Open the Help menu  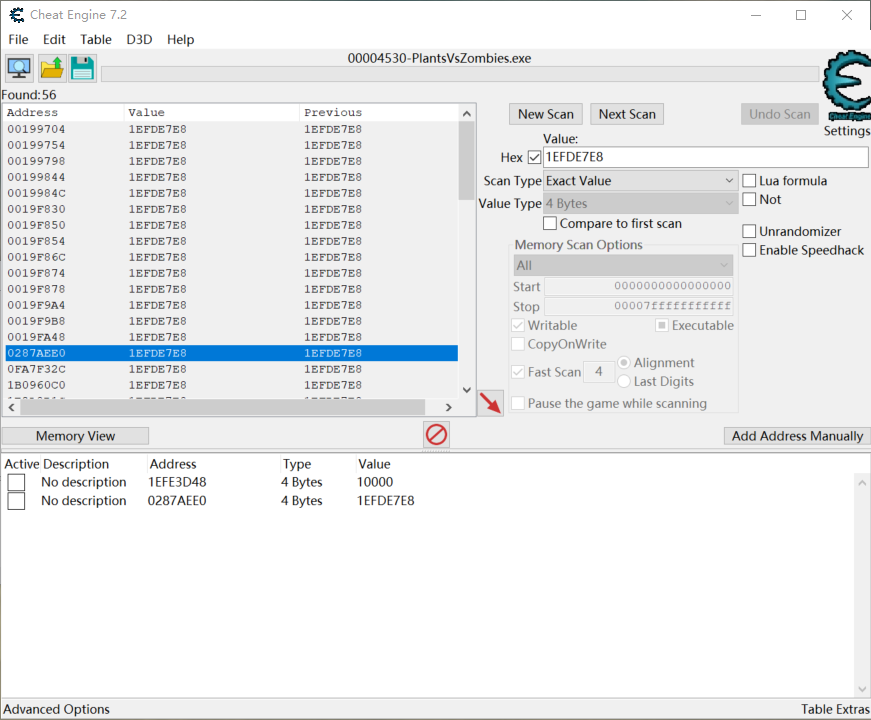point(181,39)
